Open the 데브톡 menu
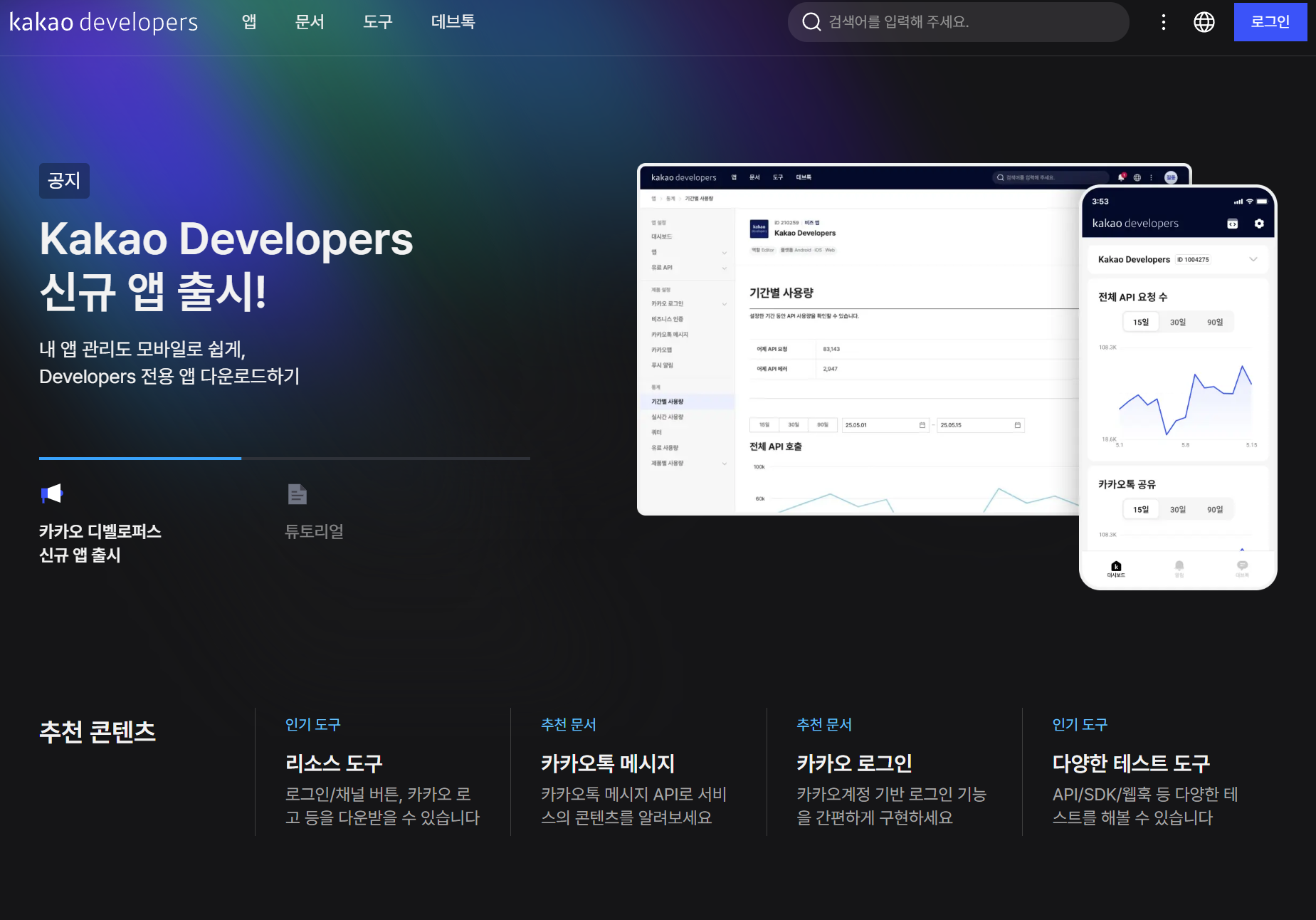The width and height of the screenshot is (1316, 920). pos(453,22)
